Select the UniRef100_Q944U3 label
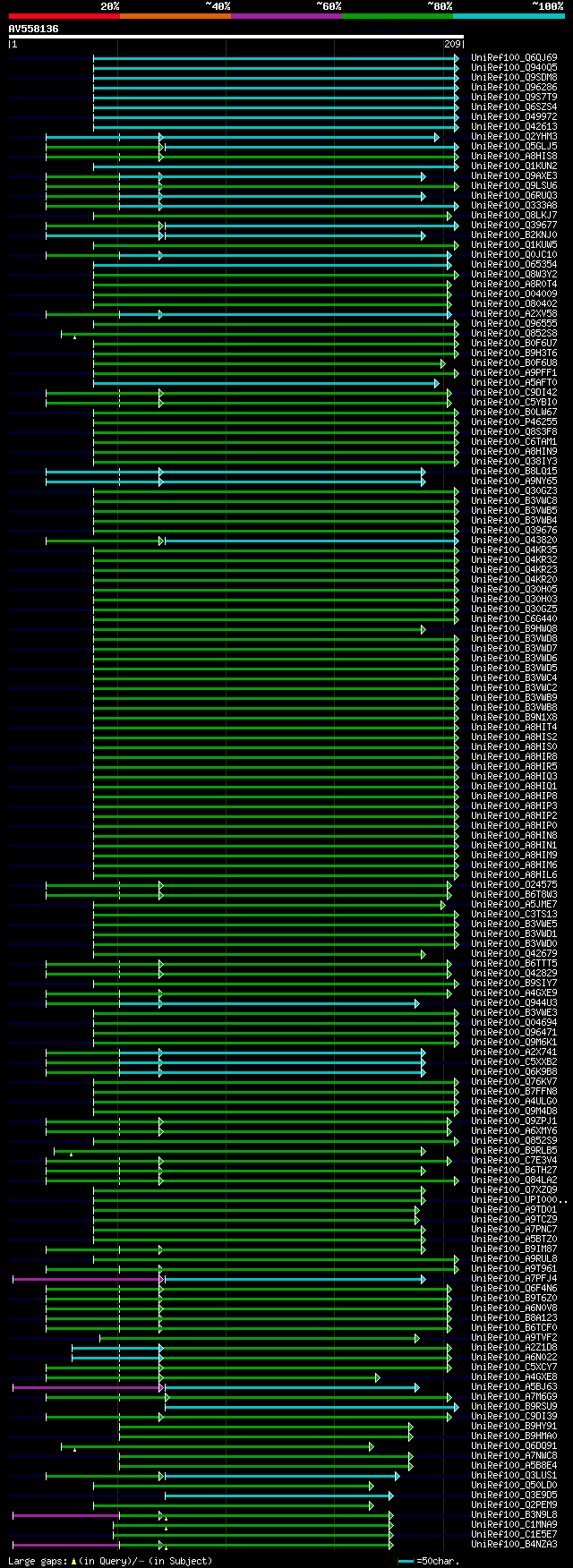The height and width of the screenshot is (1568, 573). pyautogui.click(x=514, y=1002)
